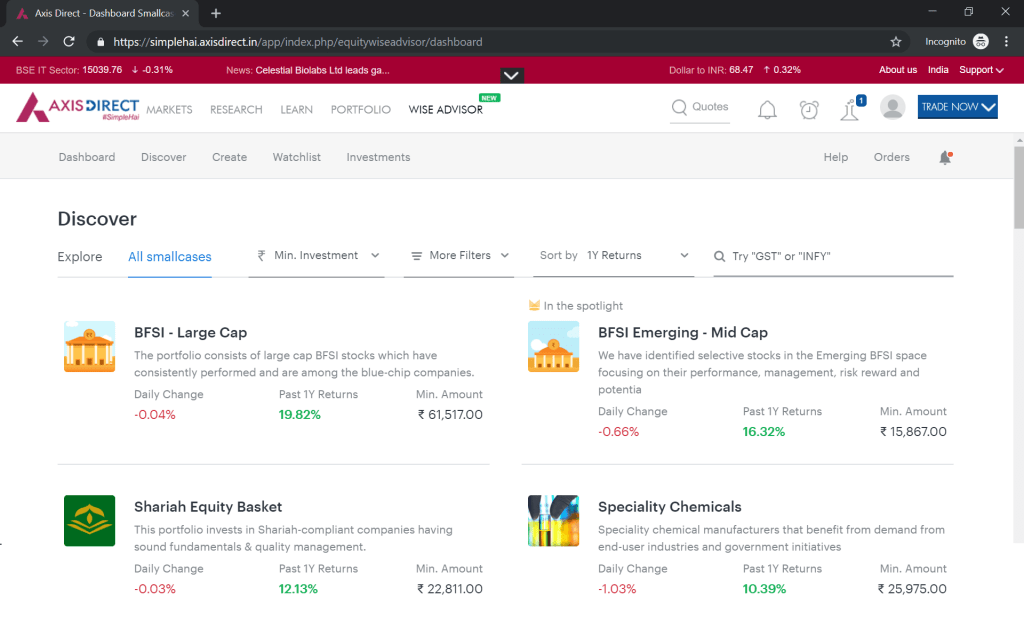Click the Axis Direct logo
Viewport: 1024px width, 621px height.
point(78,107)
